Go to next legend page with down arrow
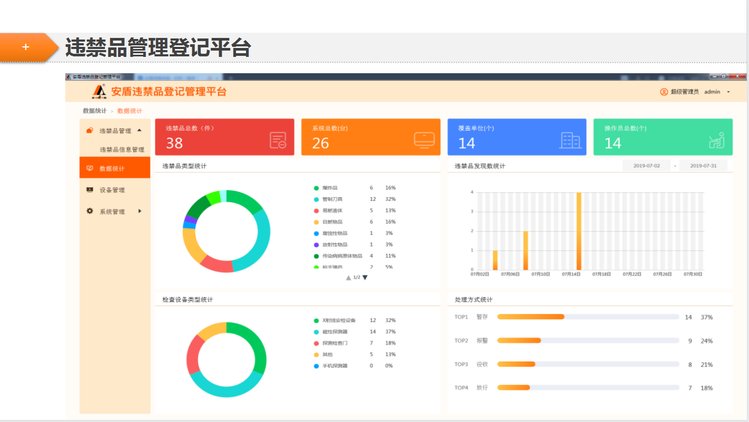 [x=365, y=277]
